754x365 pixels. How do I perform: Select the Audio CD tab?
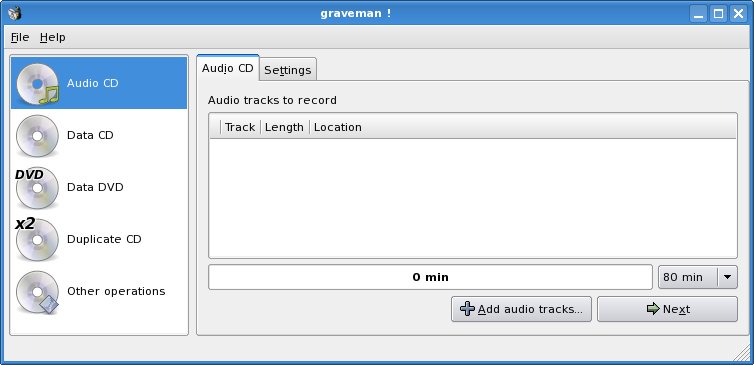227,68
